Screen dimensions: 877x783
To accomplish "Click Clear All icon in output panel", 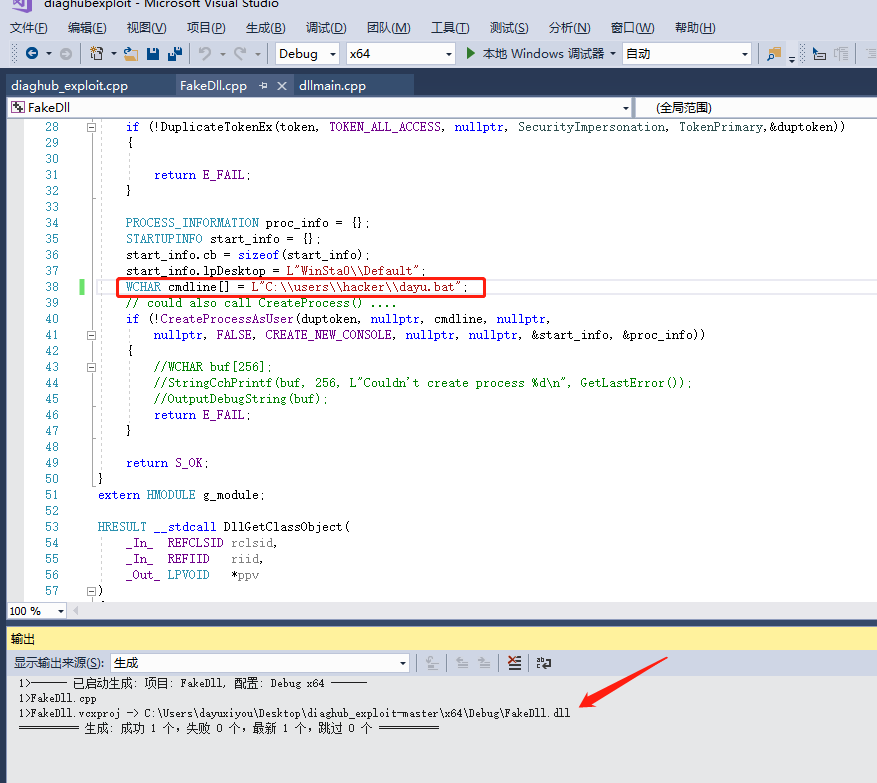I will tap(515, 663).
